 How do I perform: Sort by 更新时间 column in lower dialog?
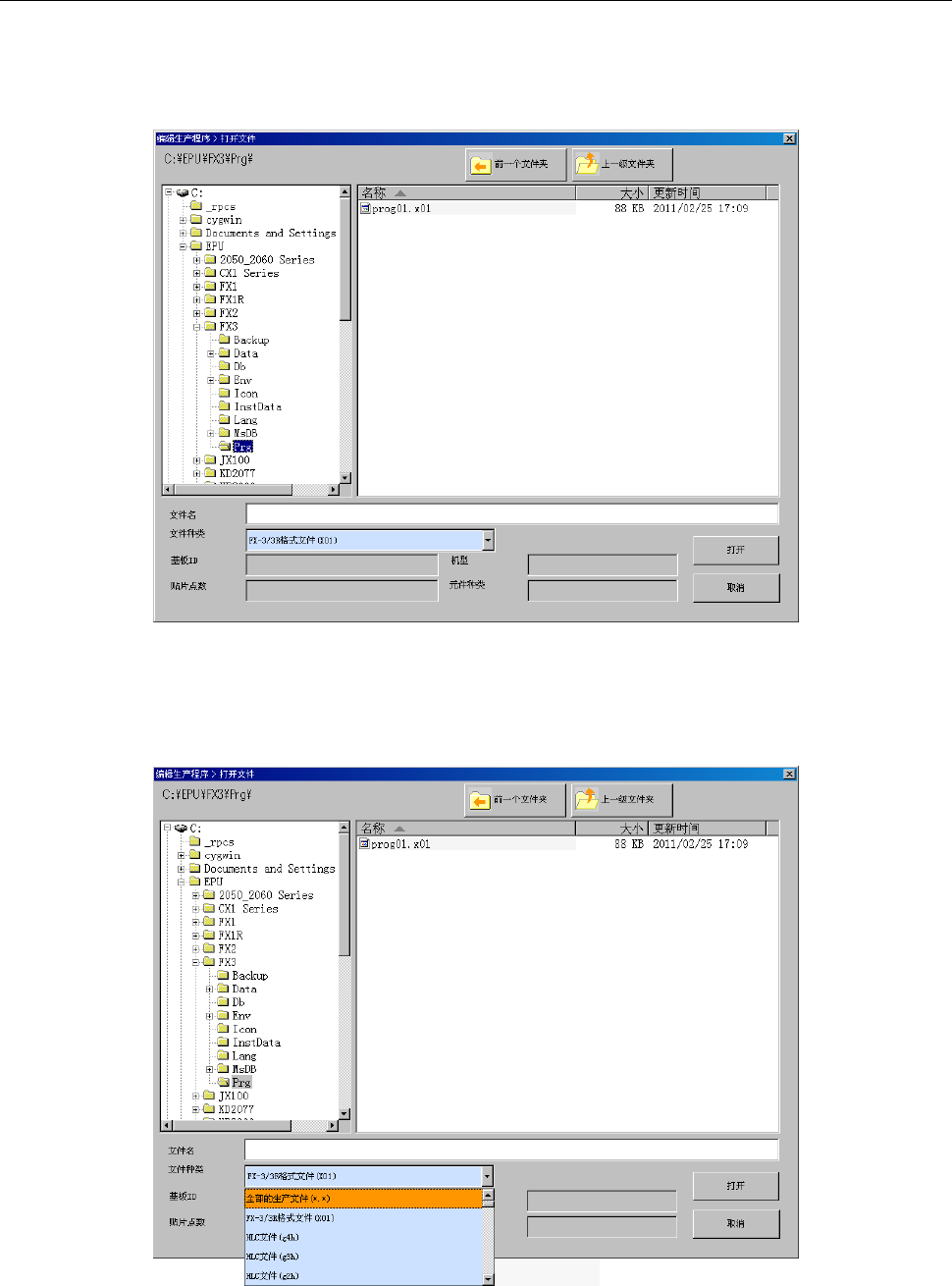(x=708, y=829)
